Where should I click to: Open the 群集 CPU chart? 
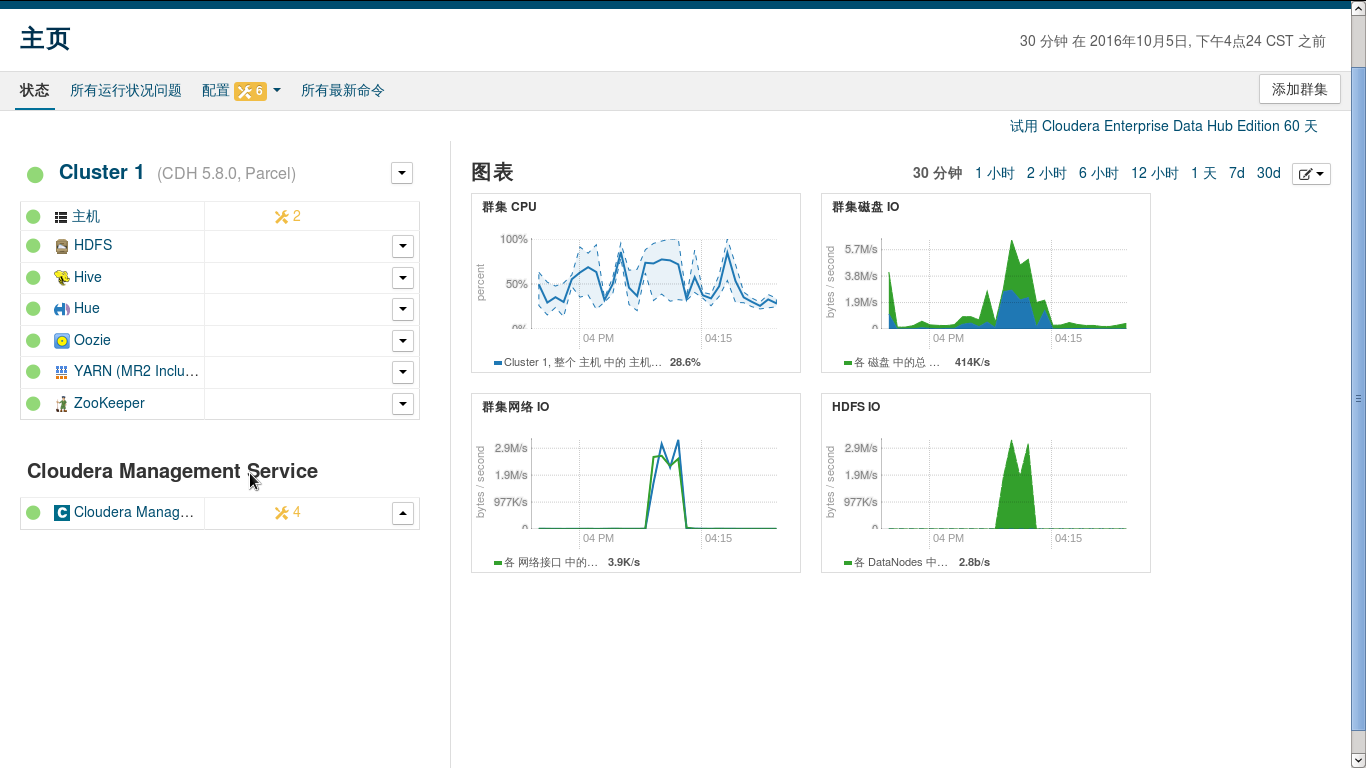636,283
